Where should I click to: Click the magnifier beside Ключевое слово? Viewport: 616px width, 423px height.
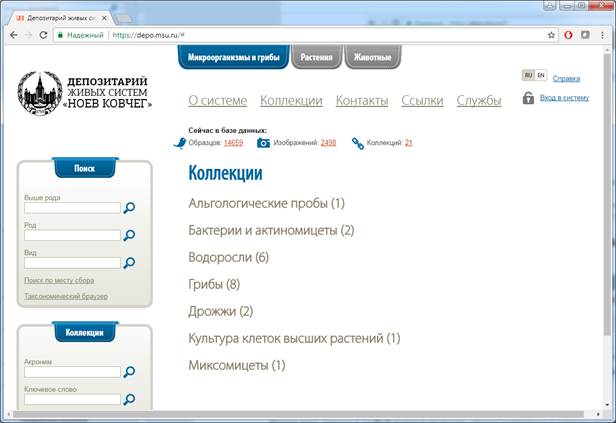[x=129, y=399]
